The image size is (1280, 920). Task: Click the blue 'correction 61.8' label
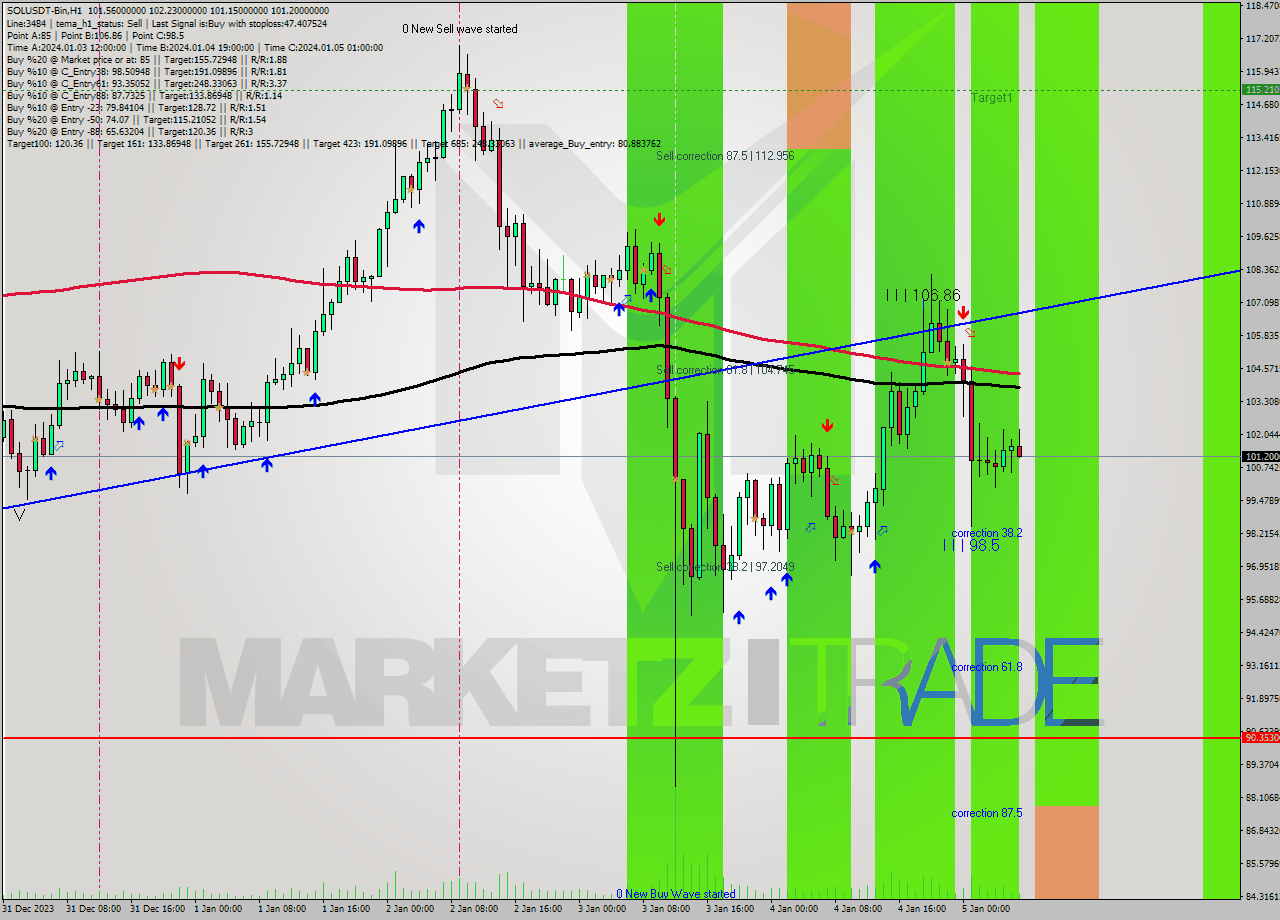987,667
